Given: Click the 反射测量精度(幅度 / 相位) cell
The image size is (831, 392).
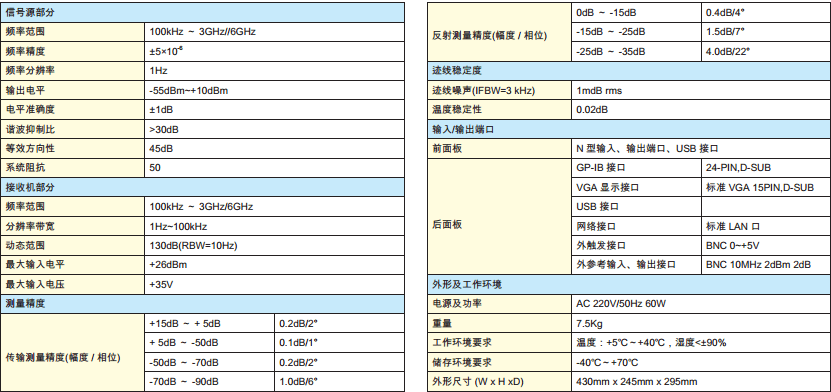Looking at the screenshot, I should point(499,32).
